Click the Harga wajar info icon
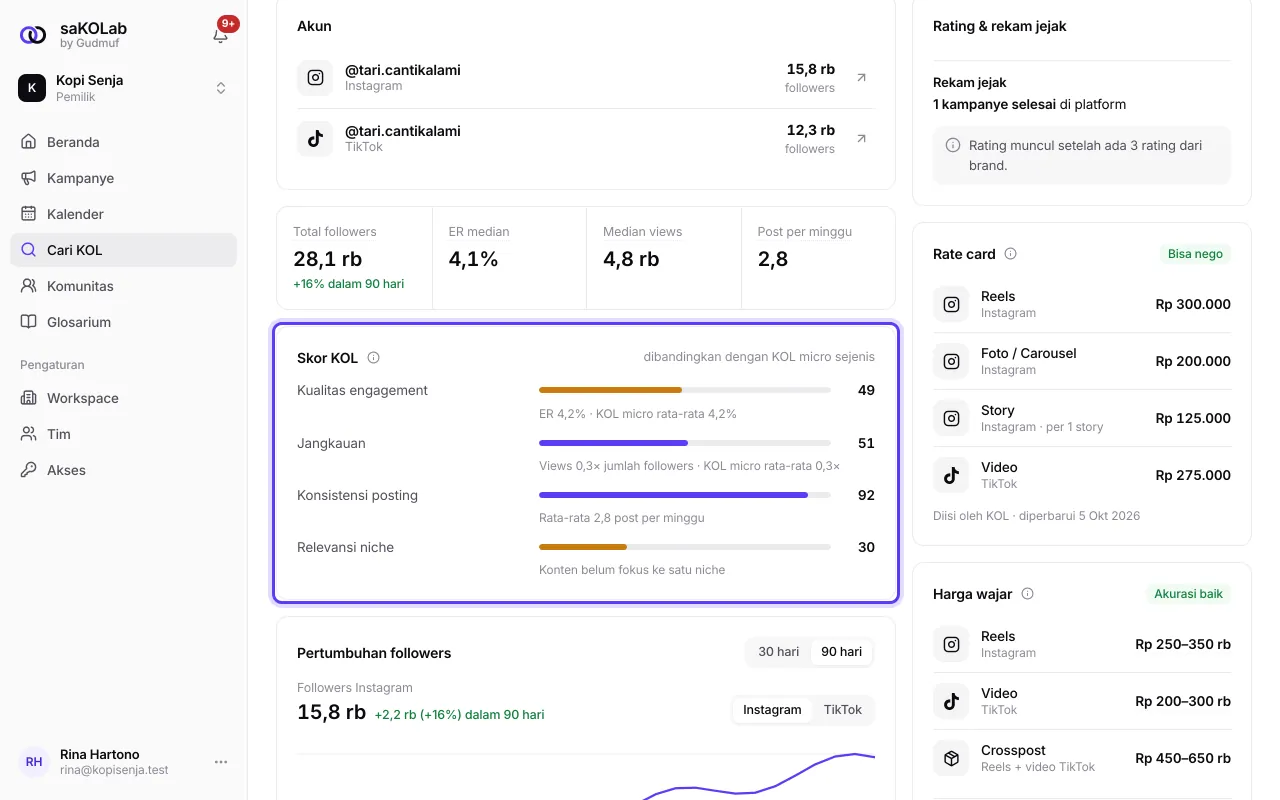 pos(1027,593)
